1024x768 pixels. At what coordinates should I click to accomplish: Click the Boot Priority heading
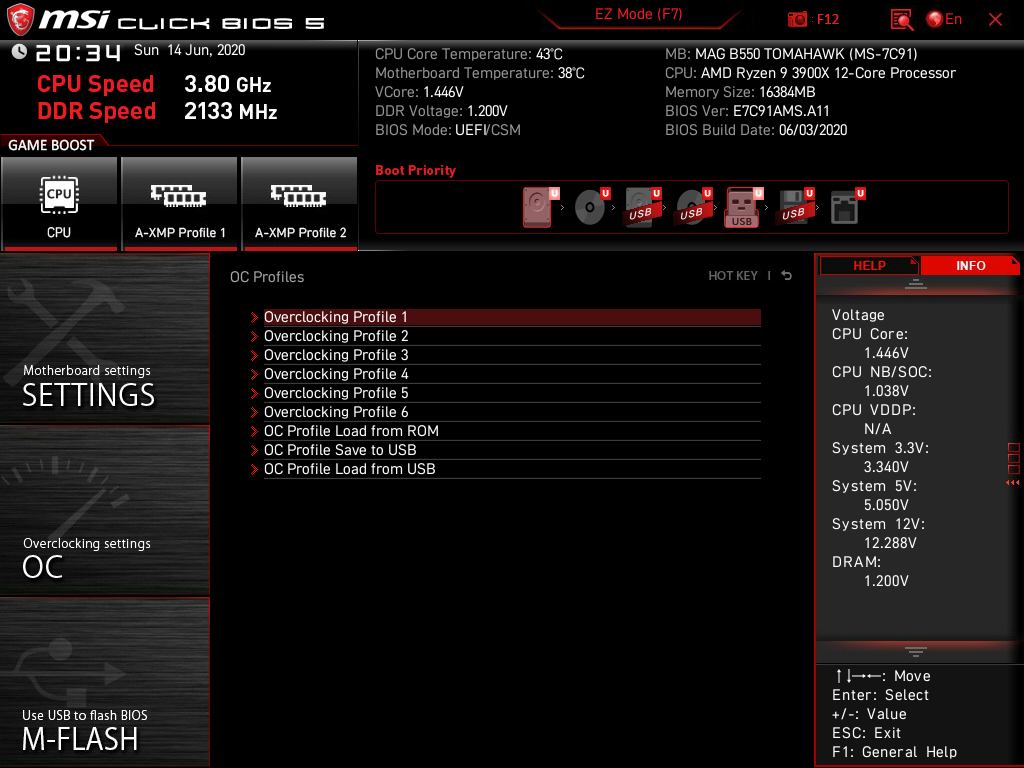(415, 170)
